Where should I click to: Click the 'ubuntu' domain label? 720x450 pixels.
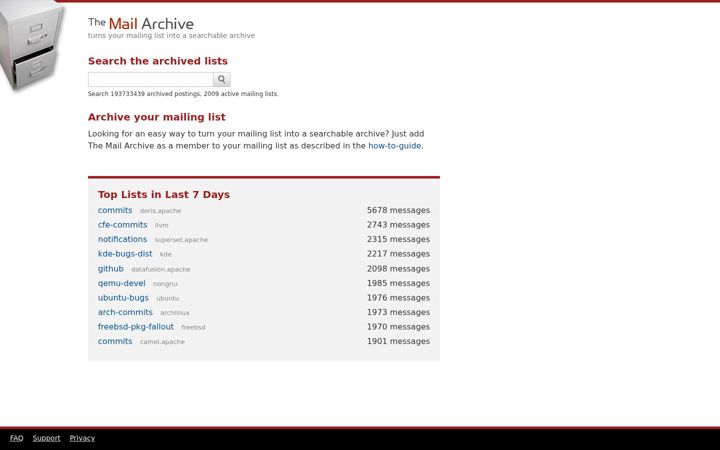coord(168,298)
